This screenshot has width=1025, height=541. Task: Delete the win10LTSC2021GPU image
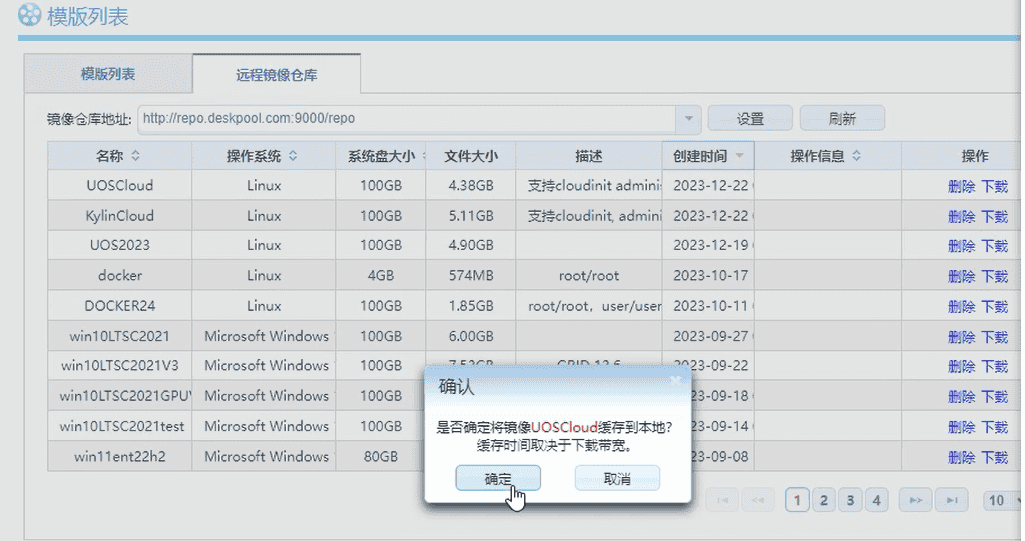[x=962, y=396]
